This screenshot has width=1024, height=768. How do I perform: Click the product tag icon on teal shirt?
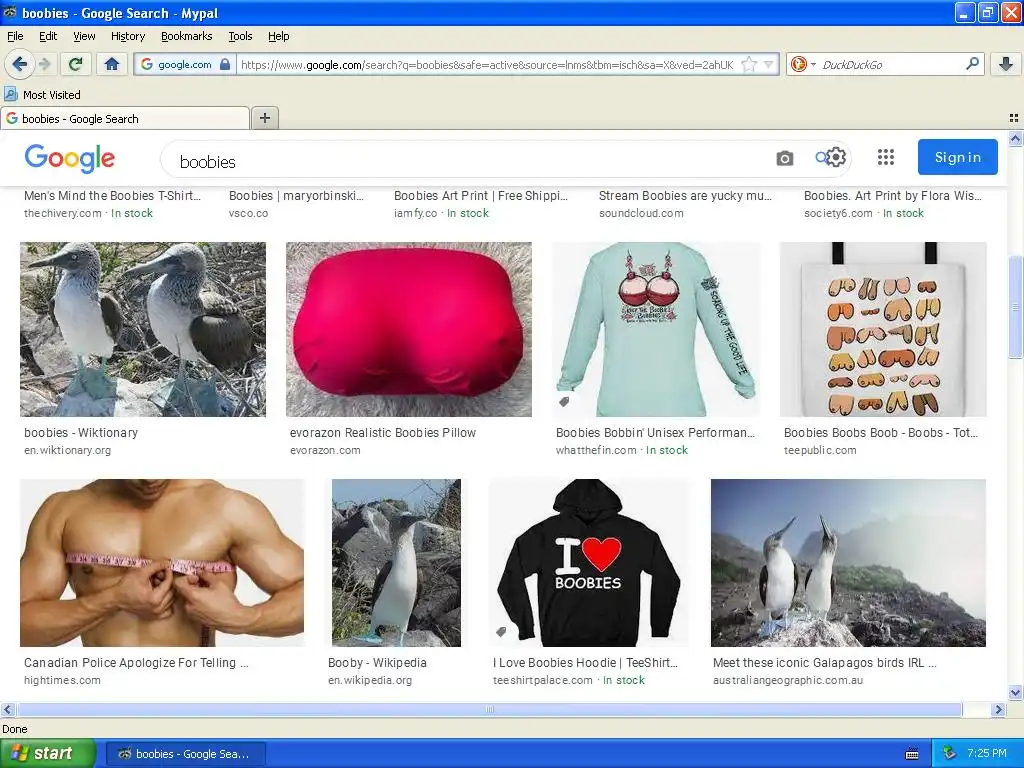pos(564,402)
